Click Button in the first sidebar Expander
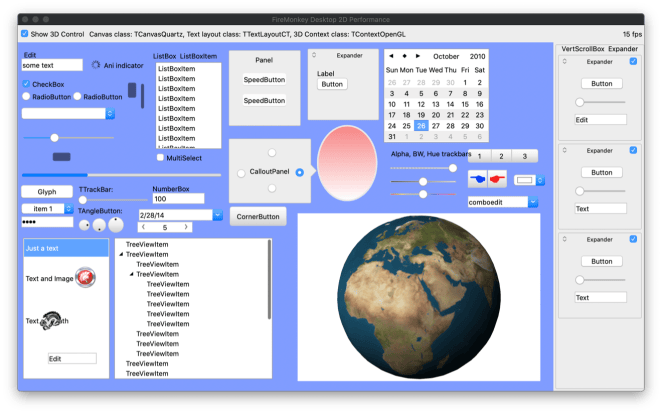Screen dimensions: 662x413 click(x=602, y=84)
